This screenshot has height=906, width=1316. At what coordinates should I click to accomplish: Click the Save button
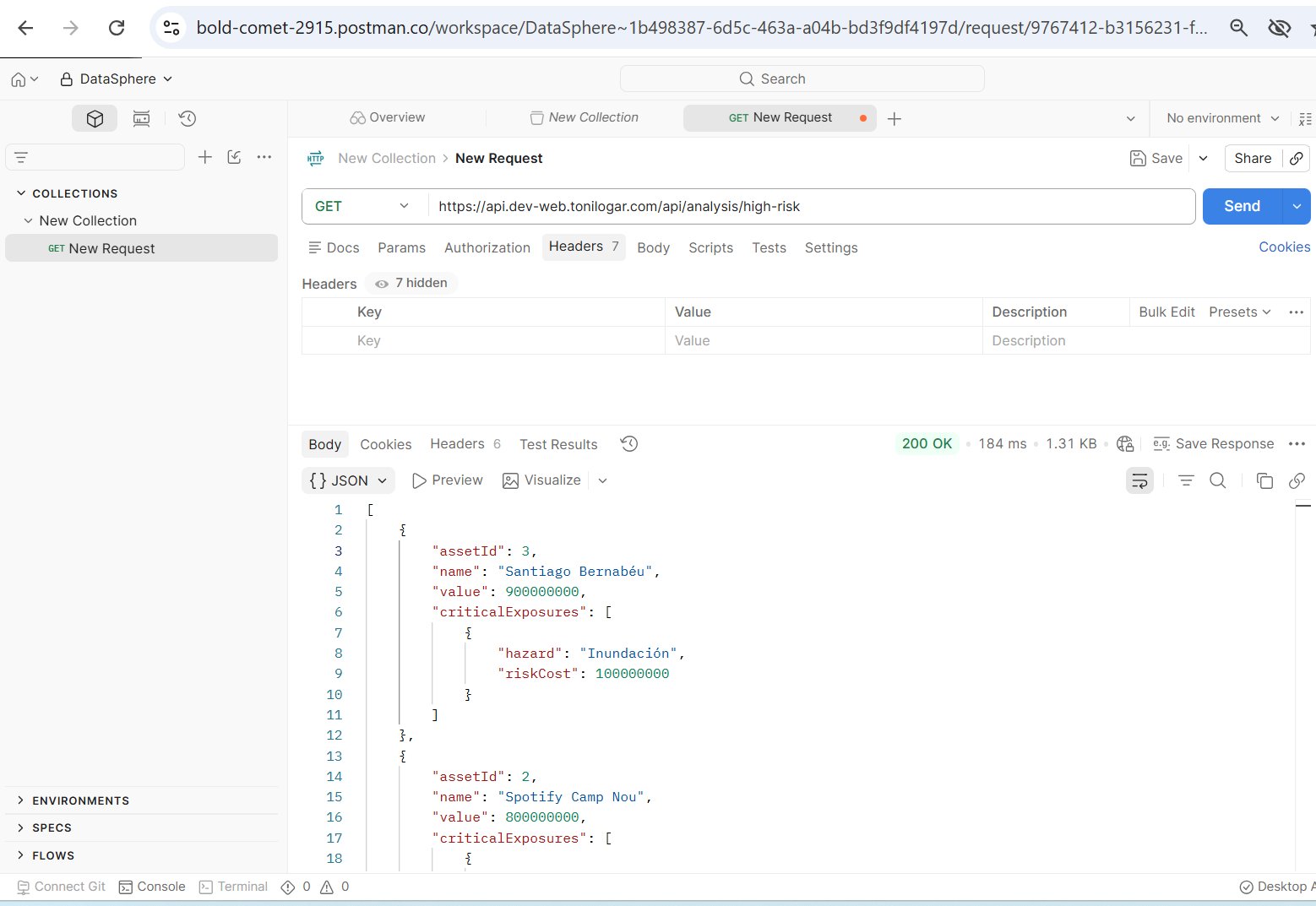click(1156, 158)
